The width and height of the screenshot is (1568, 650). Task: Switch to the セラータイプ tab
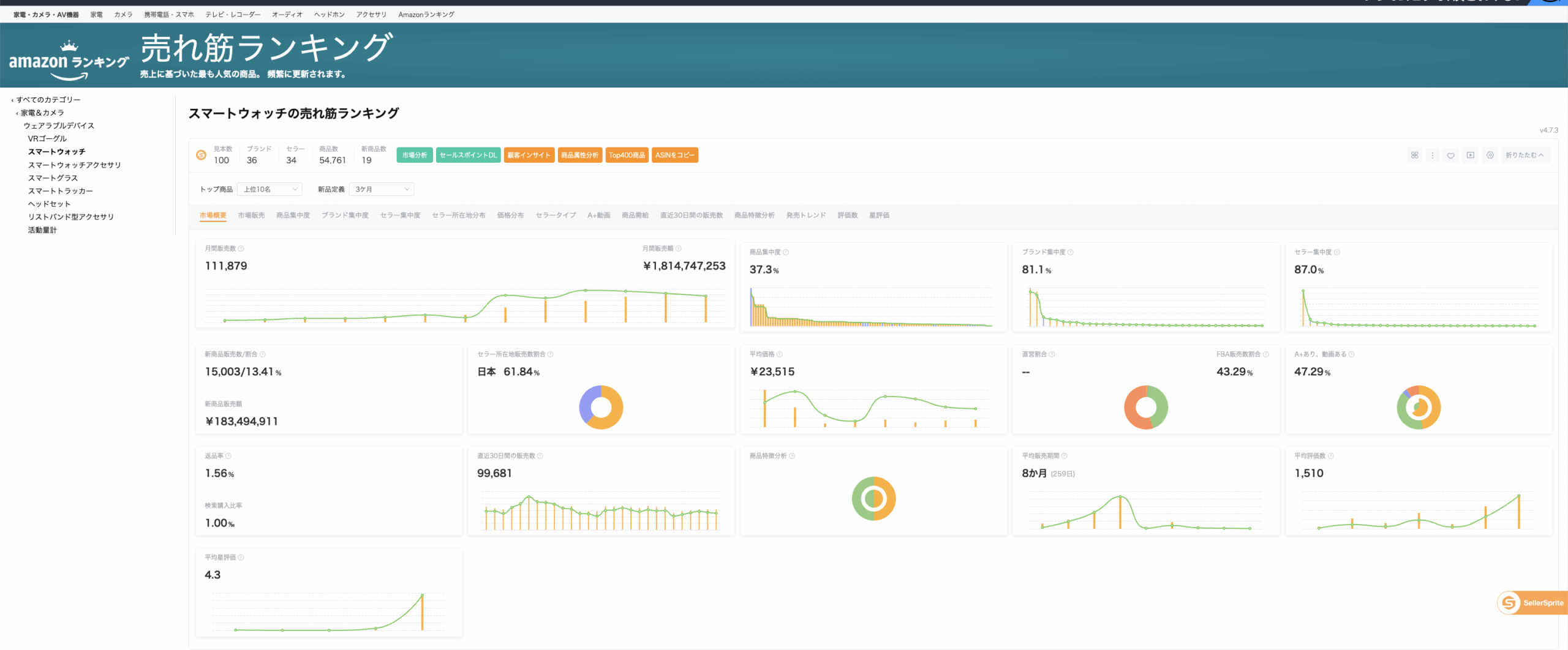point(556,215)
